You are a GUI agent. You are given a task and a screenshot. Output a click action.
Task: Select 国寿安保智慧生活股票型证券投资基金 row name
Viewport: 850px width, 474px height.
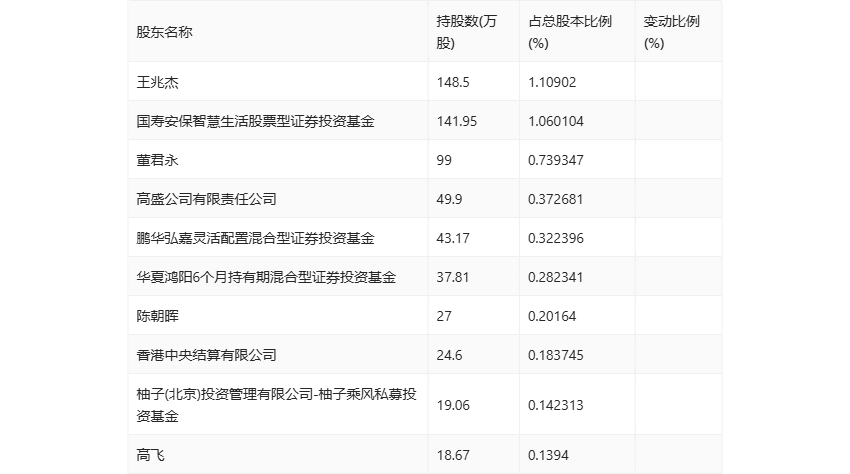(x=255, y=121)
